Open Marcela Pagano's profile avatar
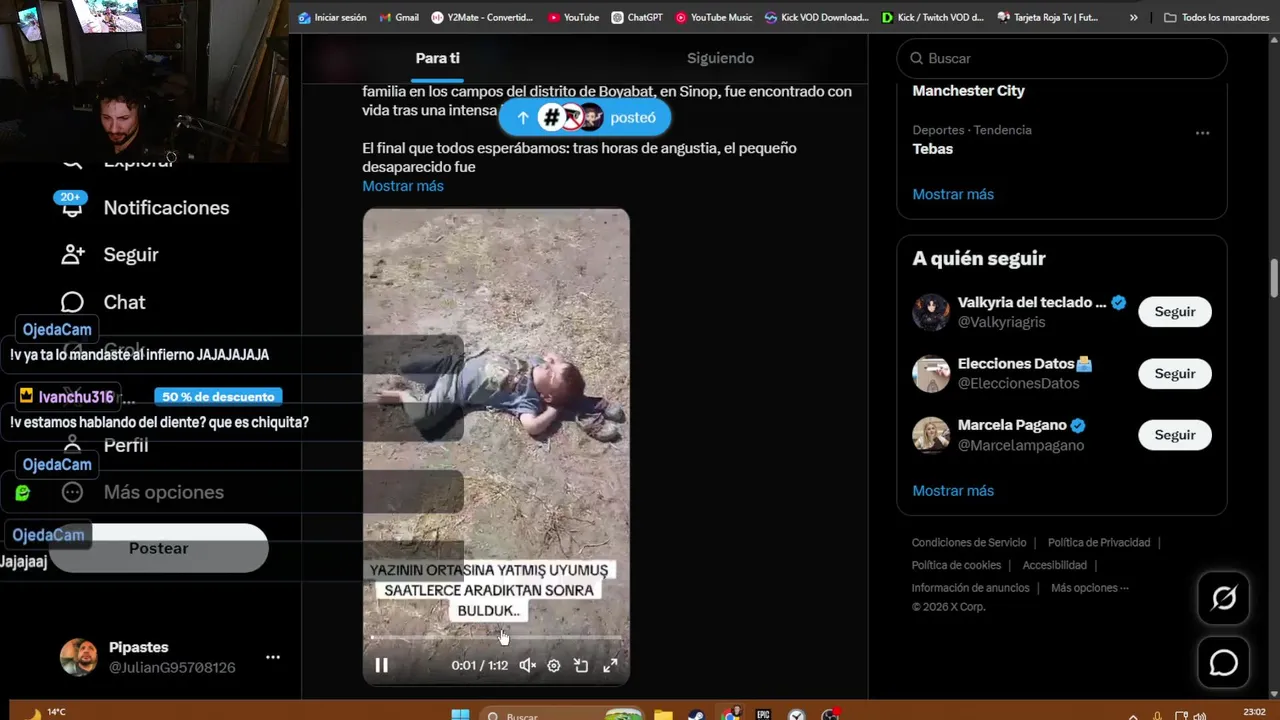Image resolution: width=1280 pixels, height=720 pixels. [931, 435]
